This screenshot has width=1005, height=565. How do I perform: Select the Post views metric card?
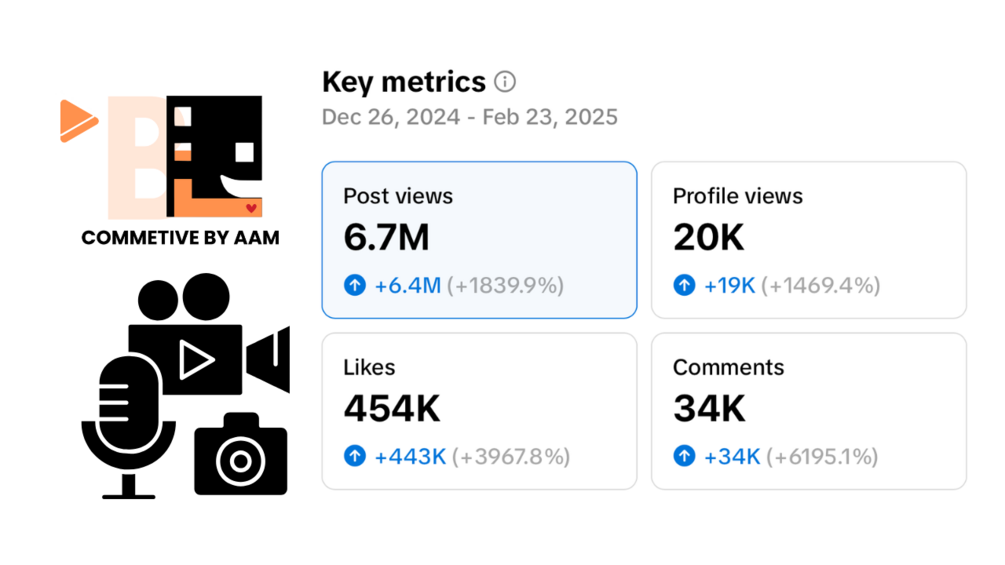(x=479, y=240)
